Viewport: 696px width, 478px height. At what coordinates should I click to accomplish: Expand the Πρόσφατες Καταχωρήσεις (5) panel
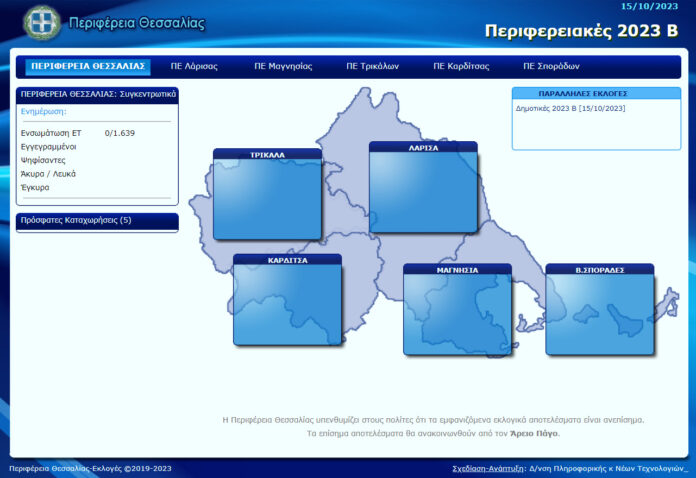(x=97, y=220)
